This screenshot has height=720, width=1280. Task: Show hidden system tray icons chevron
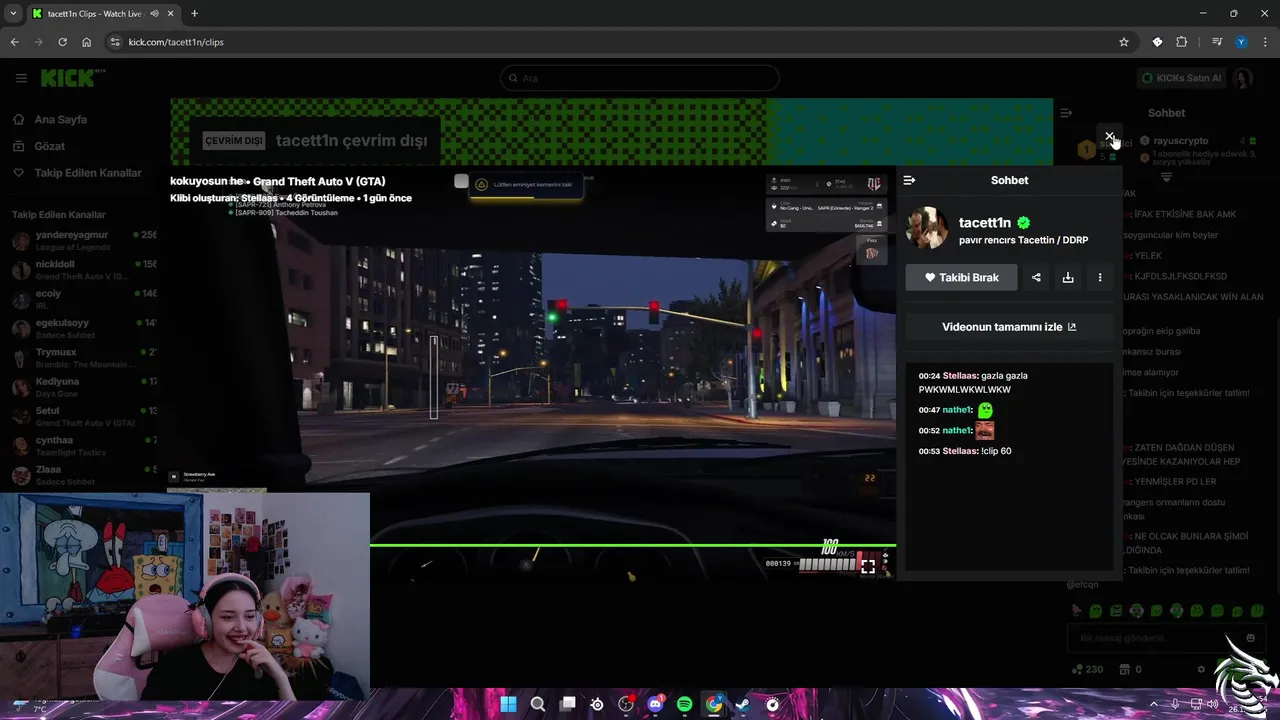coord(1153,704)
